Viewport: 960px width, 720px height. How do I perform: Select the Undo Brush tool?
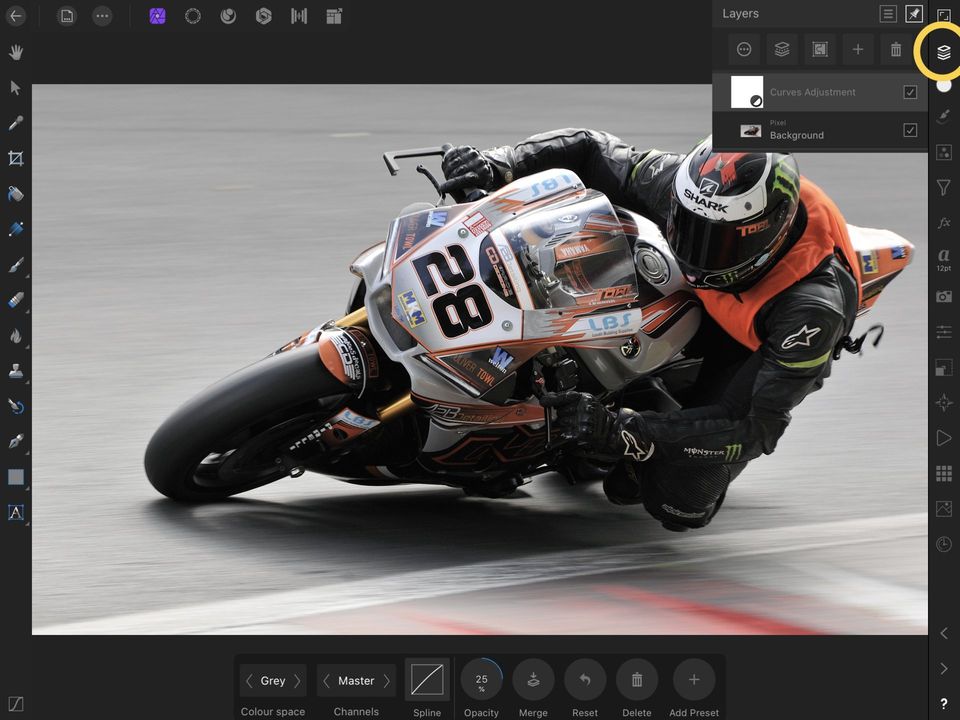16,406
